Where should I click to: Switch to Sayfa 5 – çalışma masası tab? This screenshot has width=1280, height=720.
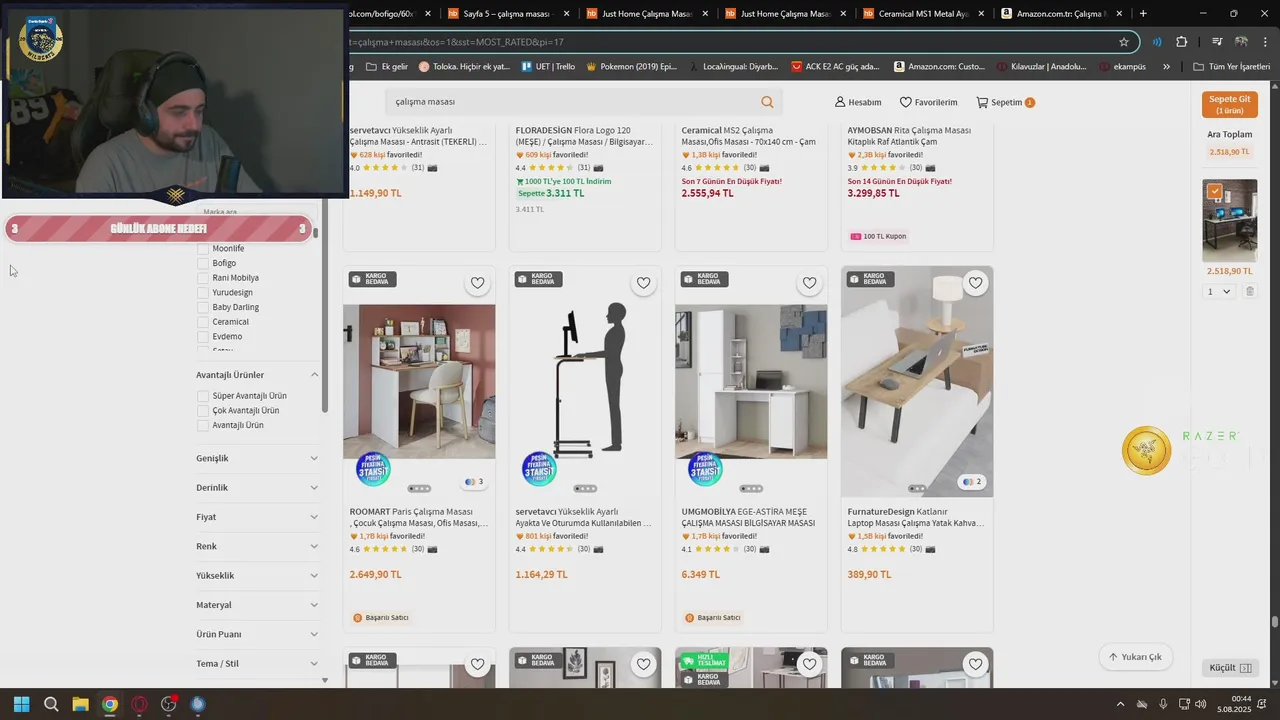pyautogui.click(x=510, y=14)
